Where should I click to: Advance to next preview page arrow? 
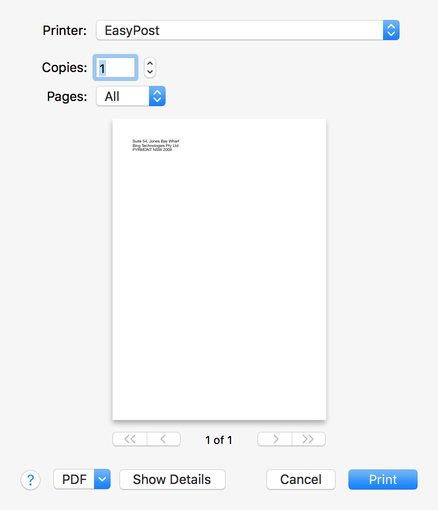click(x=275, y=439)
